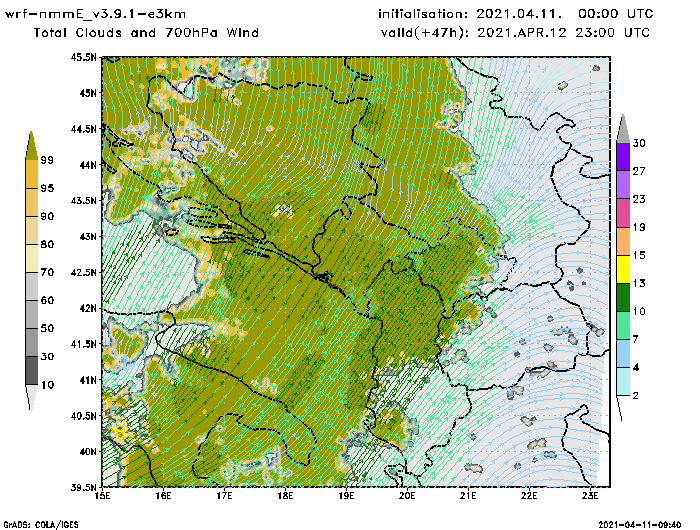Click the '45.5N' latitude axis label
Viewport: 700px width, 530px height.
coord(83,57)
